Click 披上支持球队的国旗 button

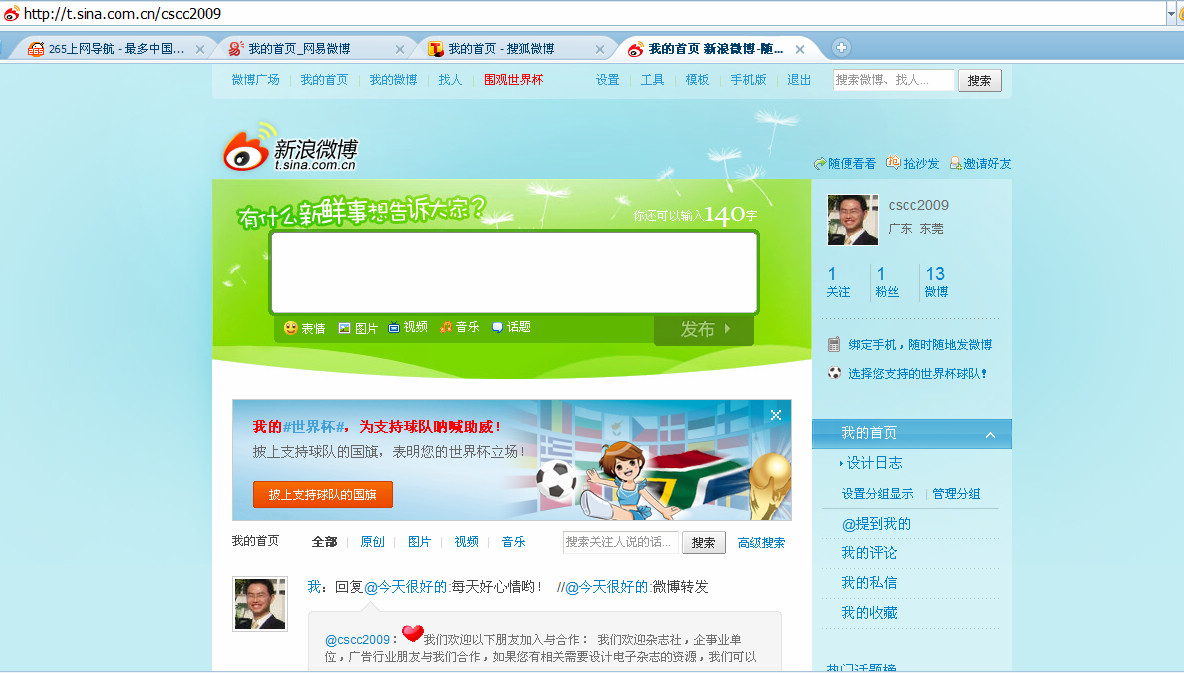322,495
